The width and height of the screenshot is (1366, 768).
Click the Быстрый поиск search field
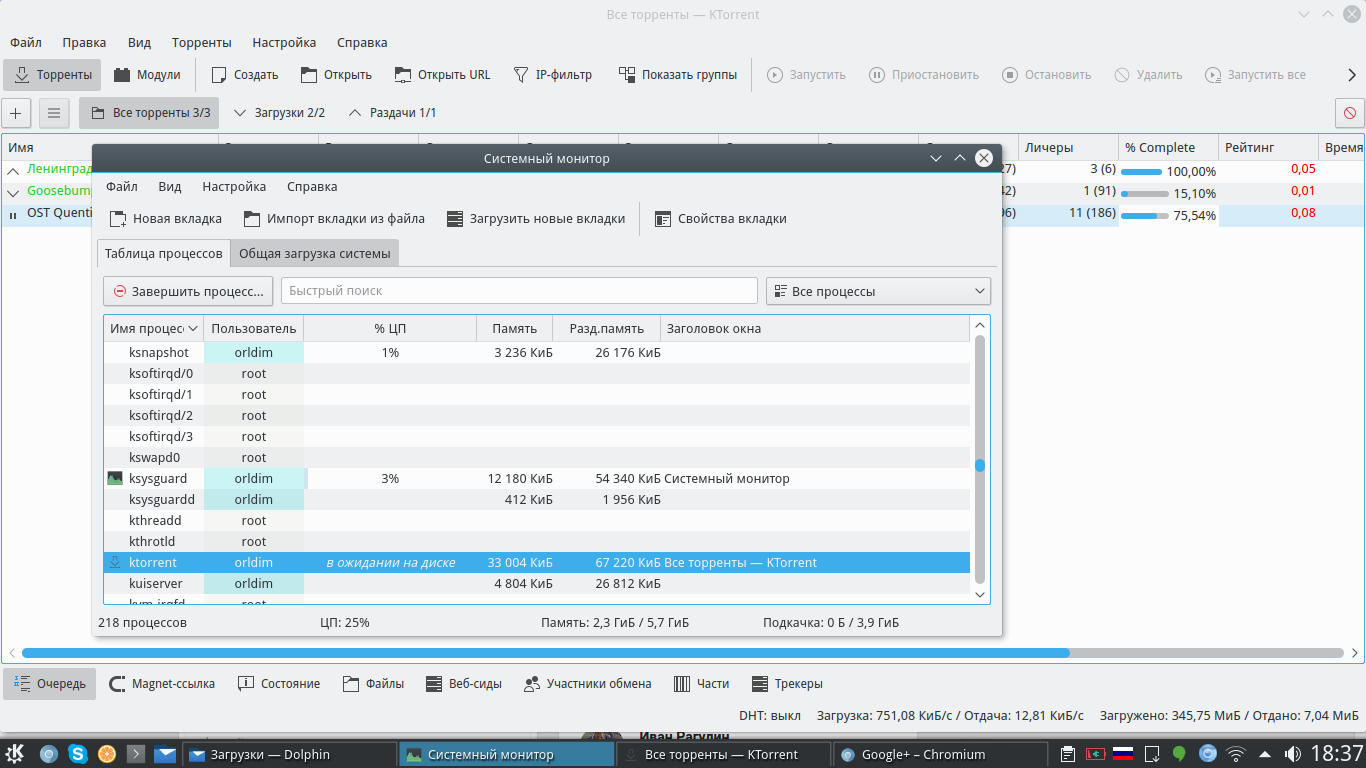click(518, 291)
